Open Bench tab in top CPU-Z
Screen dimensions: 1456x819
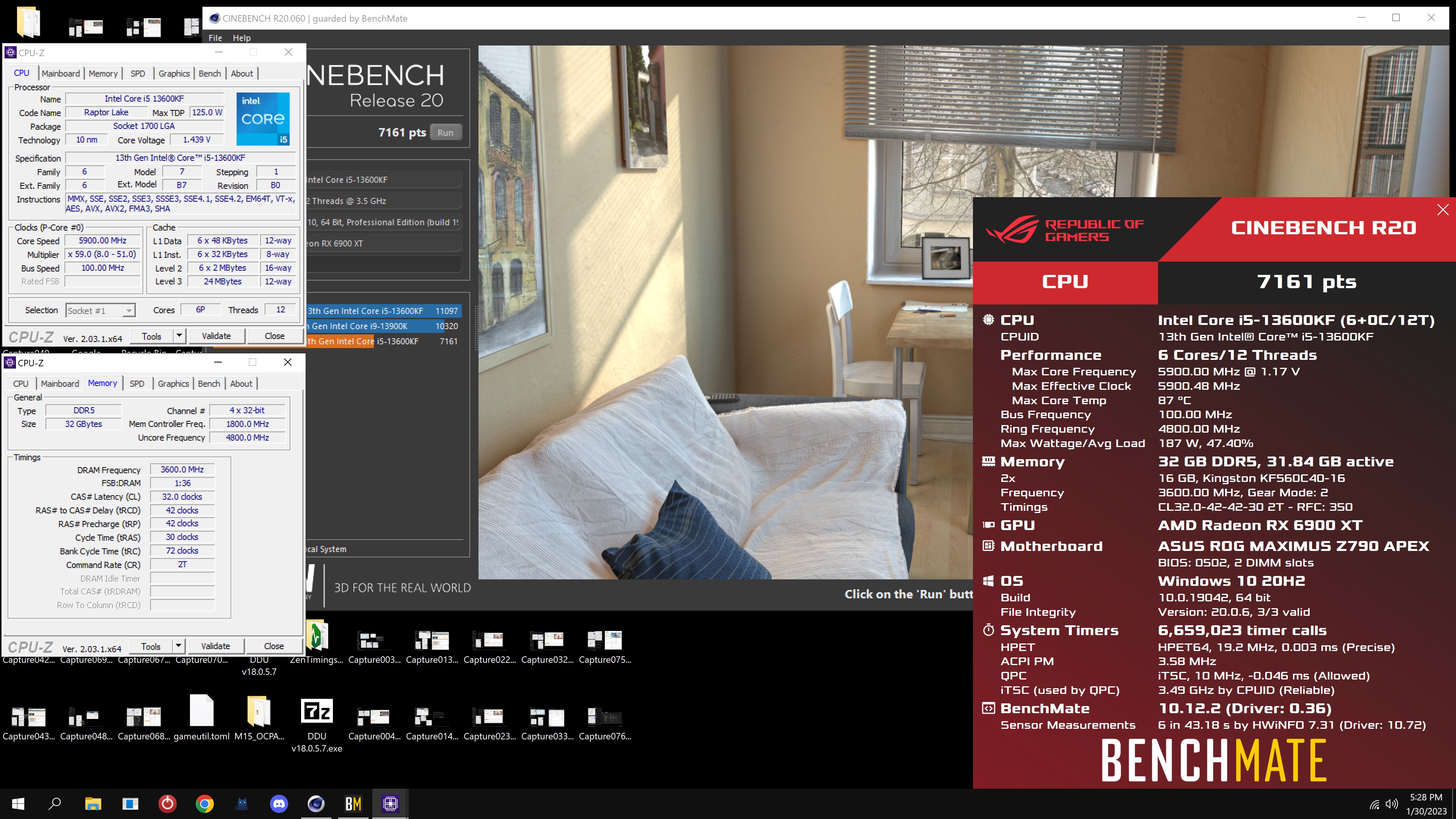tap(210, 74)
